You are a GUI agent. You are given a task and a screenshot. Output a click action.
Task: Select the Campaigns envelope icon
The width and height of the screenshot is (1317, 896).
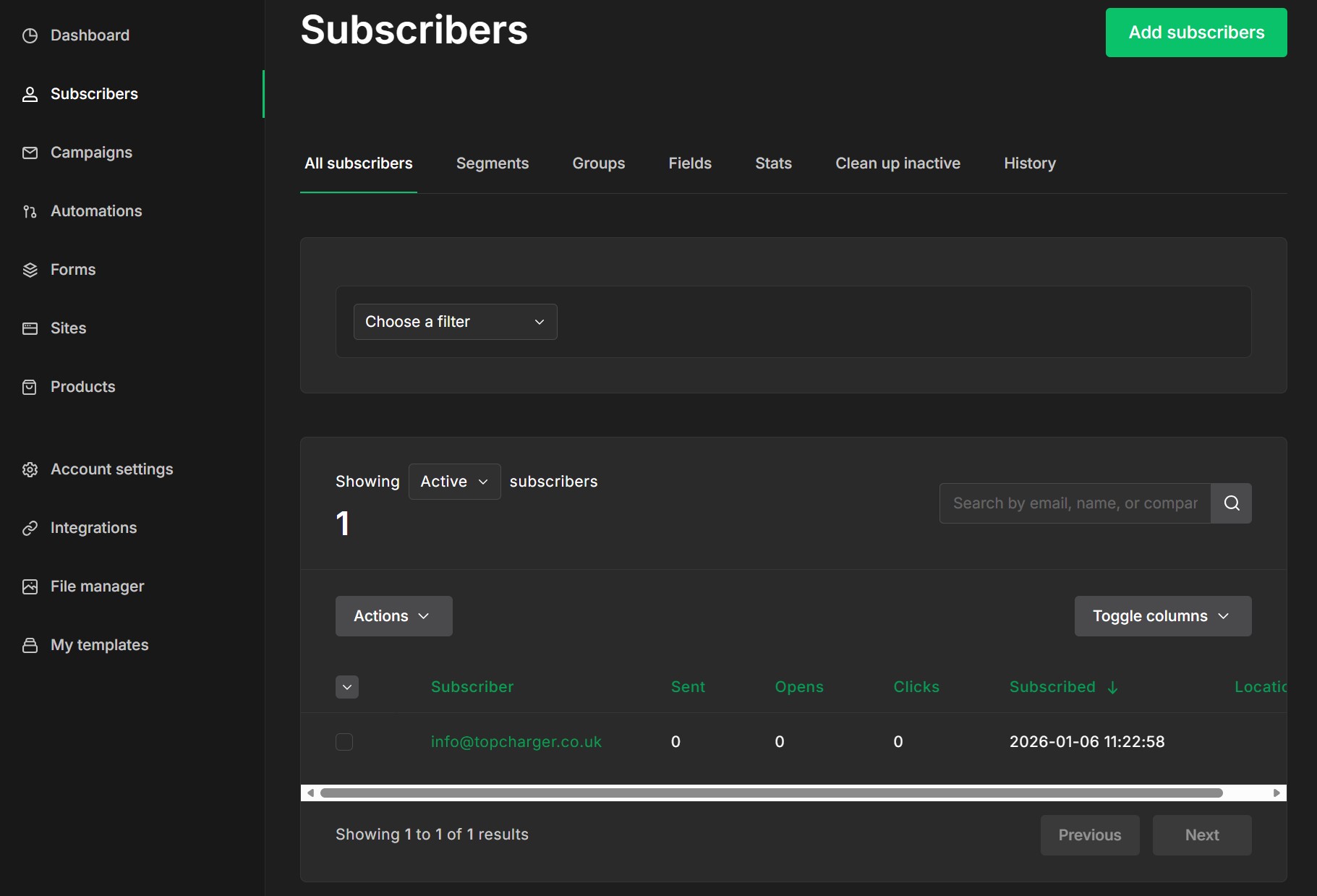click(30, 153)
